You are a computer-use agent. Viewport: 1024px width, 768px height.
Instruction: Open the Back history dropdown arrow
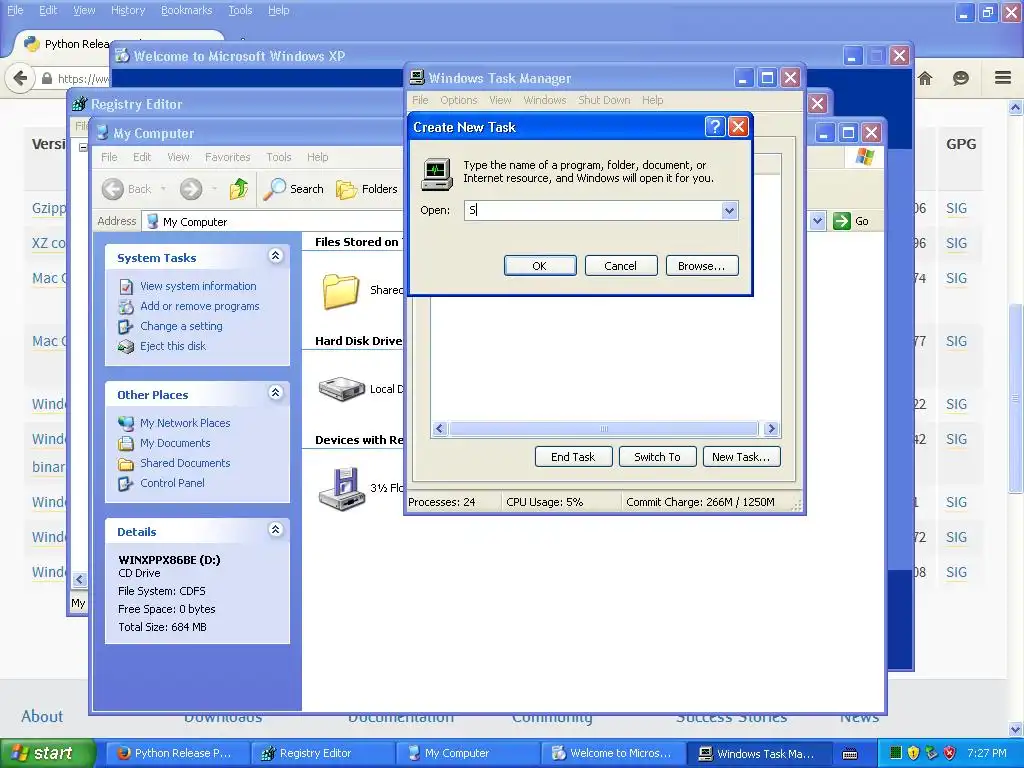click(163, 189)
